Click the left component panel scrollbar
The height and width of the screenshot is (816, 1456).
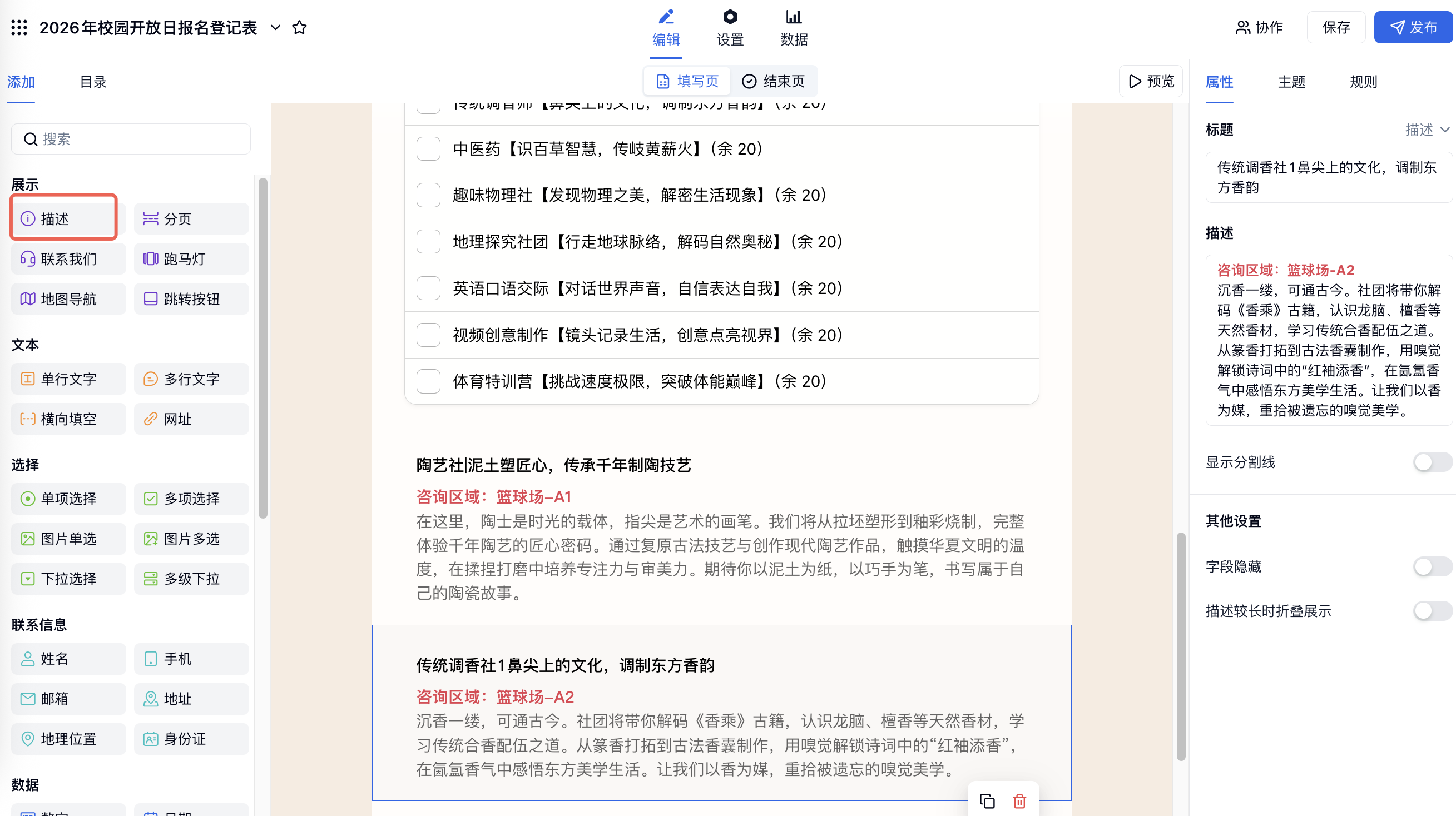263,348
